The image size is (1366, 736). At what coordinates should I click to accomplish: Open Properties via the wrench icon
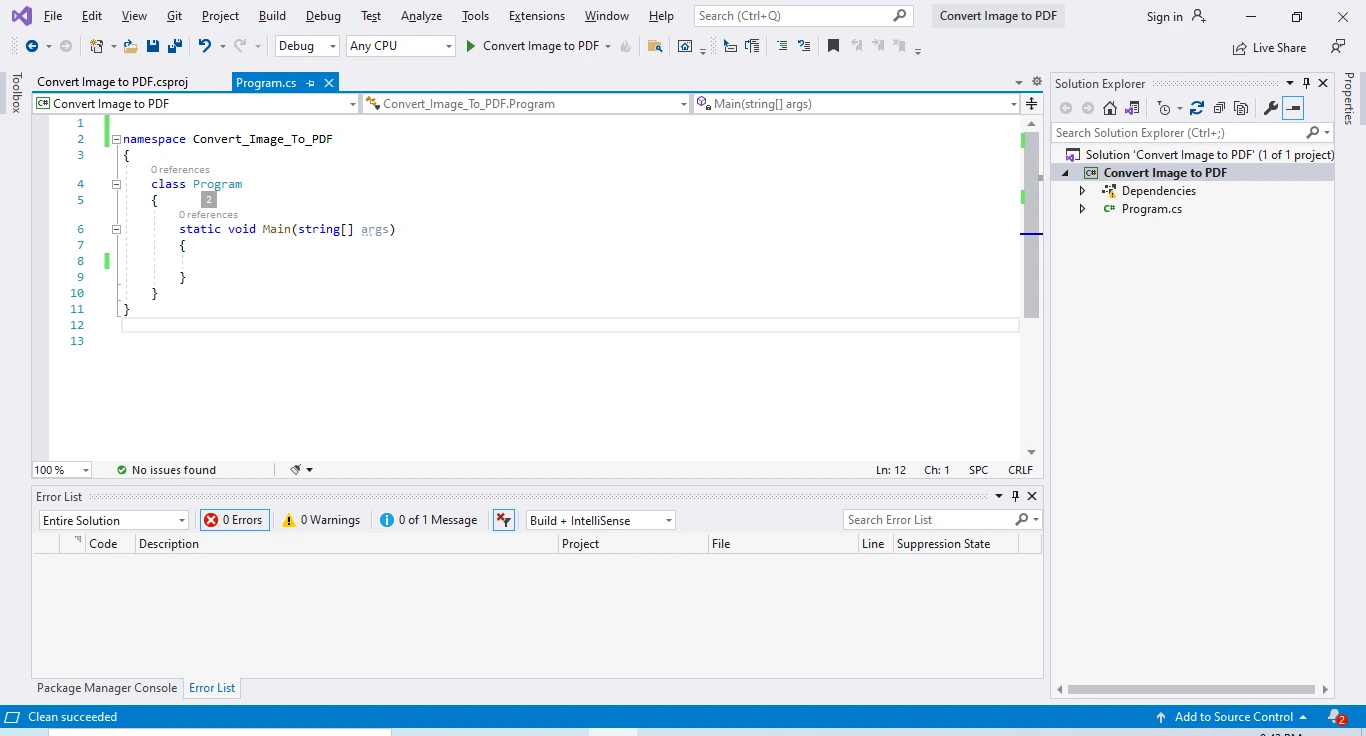pos(1271,108)
